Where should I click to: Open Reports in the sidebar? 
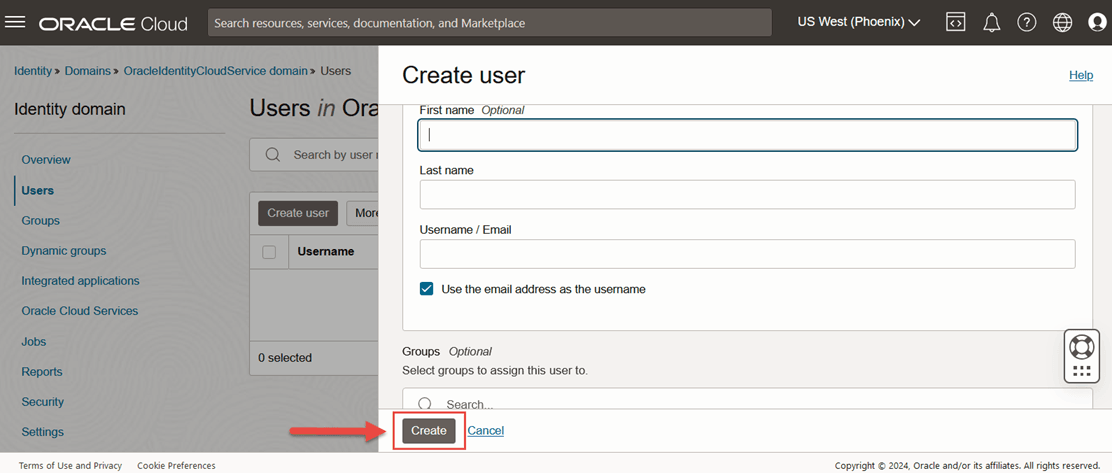(42, 372)
